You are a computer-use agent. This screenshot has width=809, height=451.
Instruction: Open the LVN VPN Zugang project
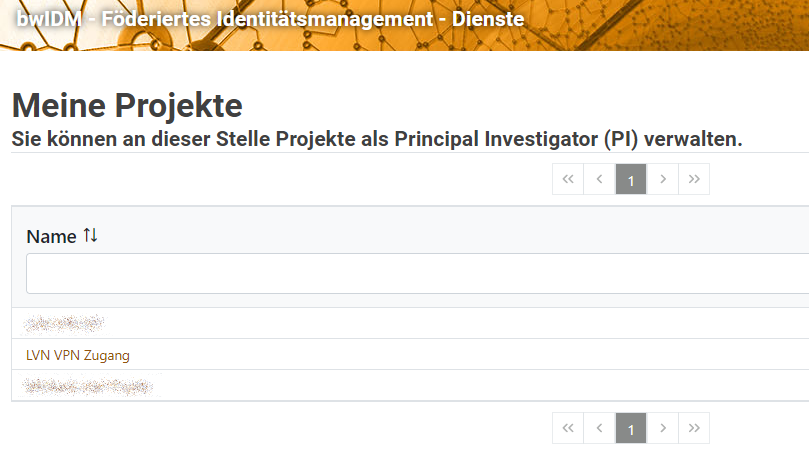pos(78,355)
